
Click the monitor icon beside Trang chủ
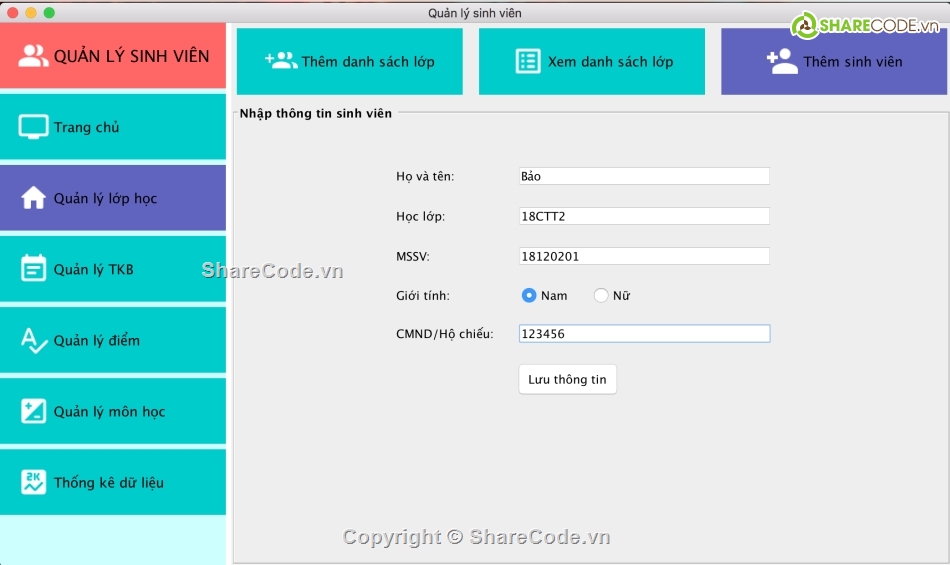click(34, 127)
